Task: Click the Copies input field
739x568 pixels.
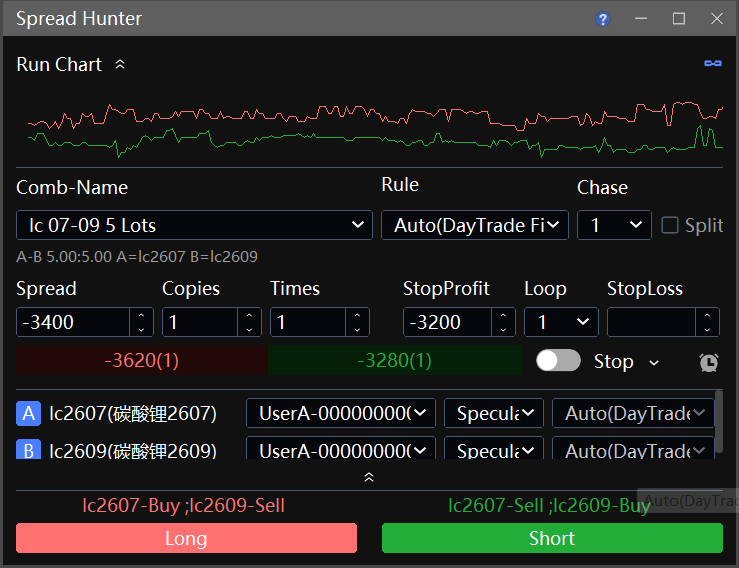Action: tap(200, 322)
